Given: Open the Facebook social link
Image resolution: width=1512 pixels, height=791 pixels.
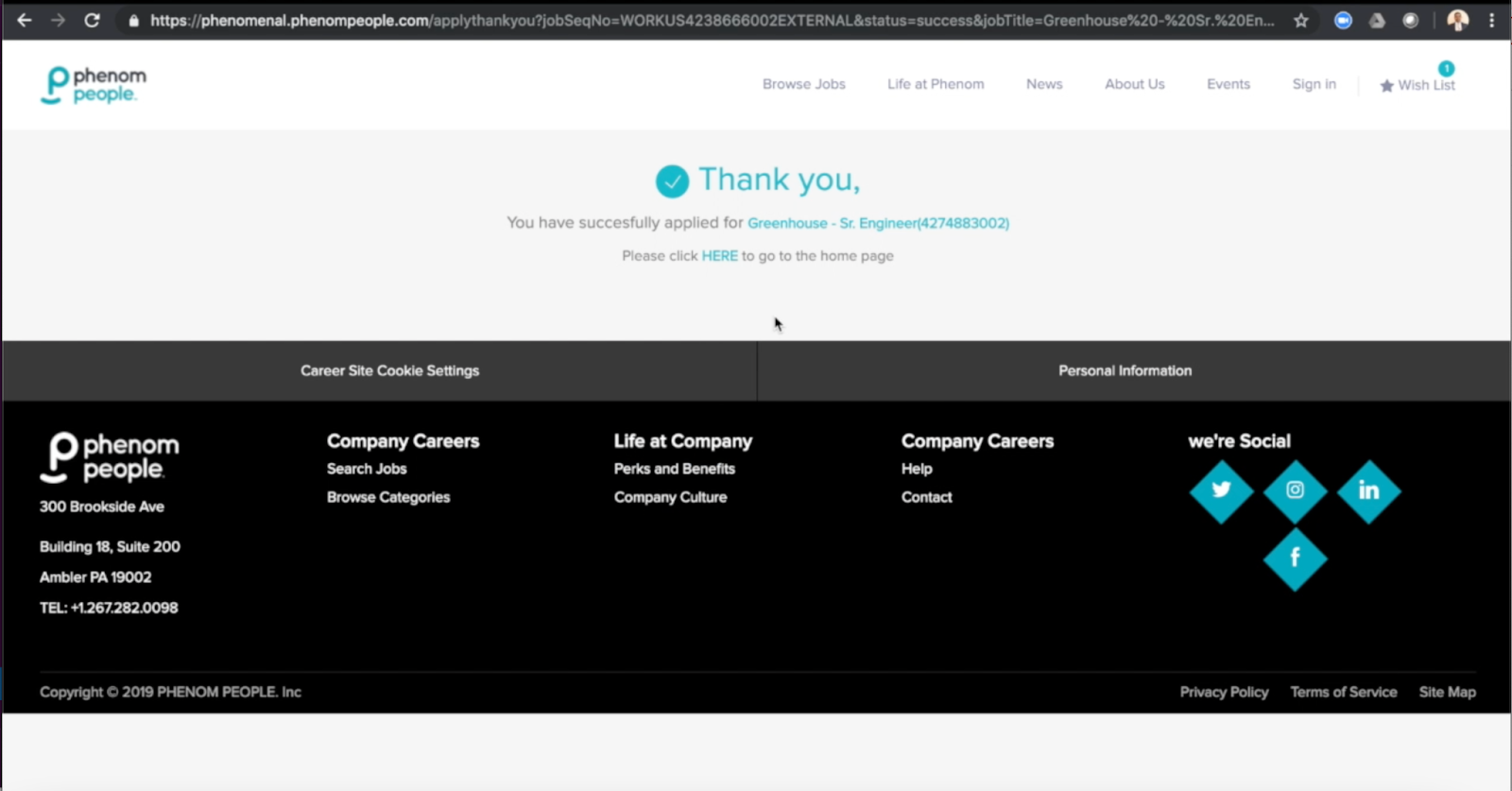Looking at the screenshot, I should pyautogui.click(x=1296, y=559).
